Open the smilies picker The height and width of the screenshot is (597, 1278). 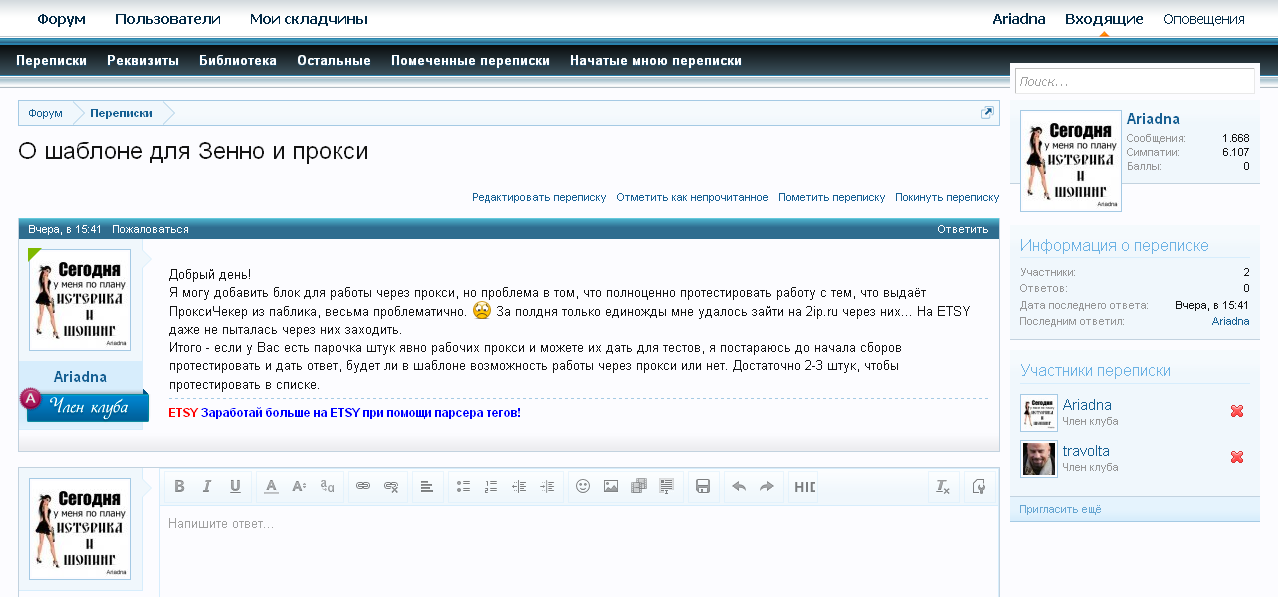(x=583, y=486)
